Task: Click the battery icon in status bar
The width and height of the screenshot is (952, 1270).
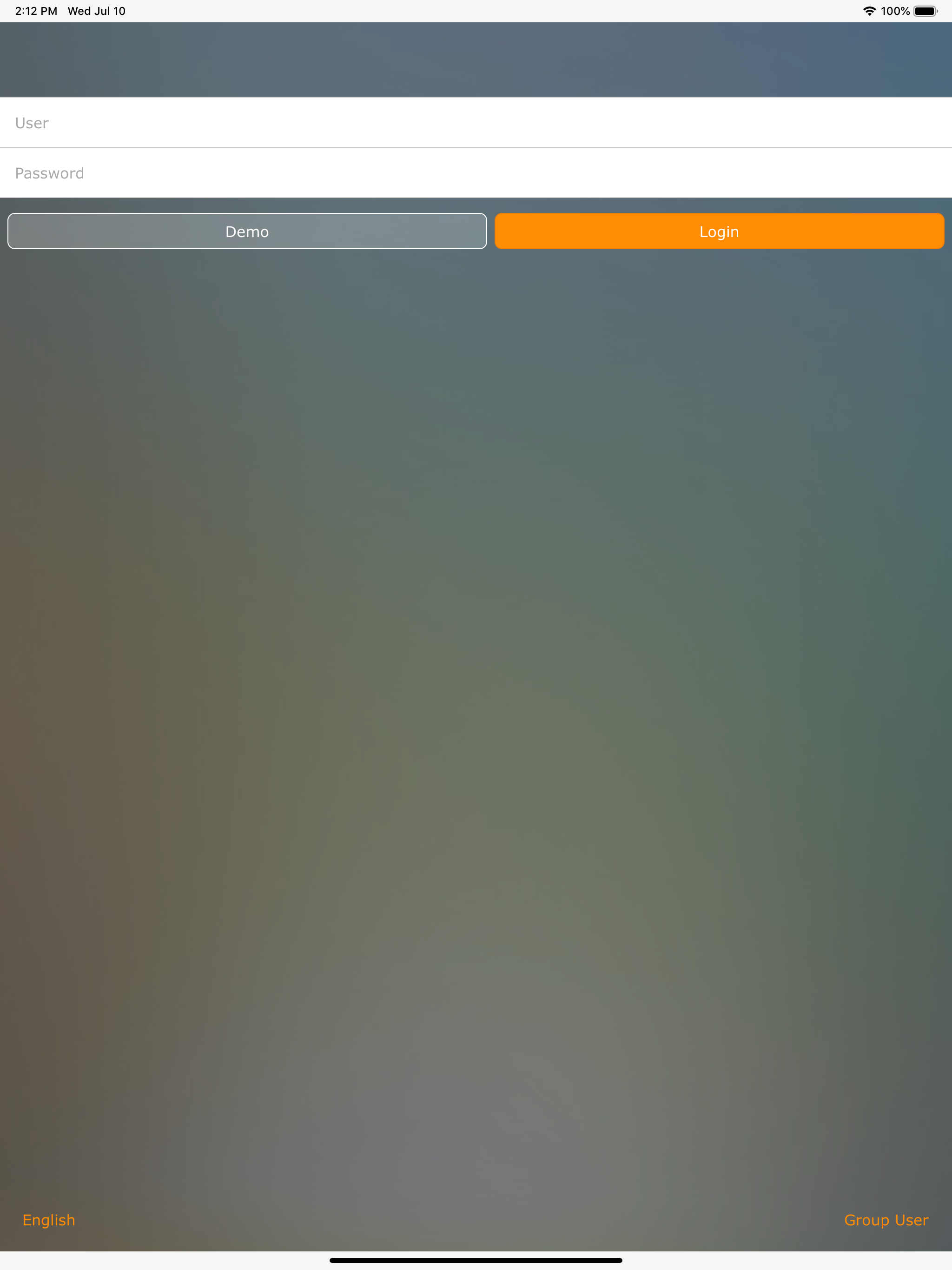Action: (x=925, y=11)
